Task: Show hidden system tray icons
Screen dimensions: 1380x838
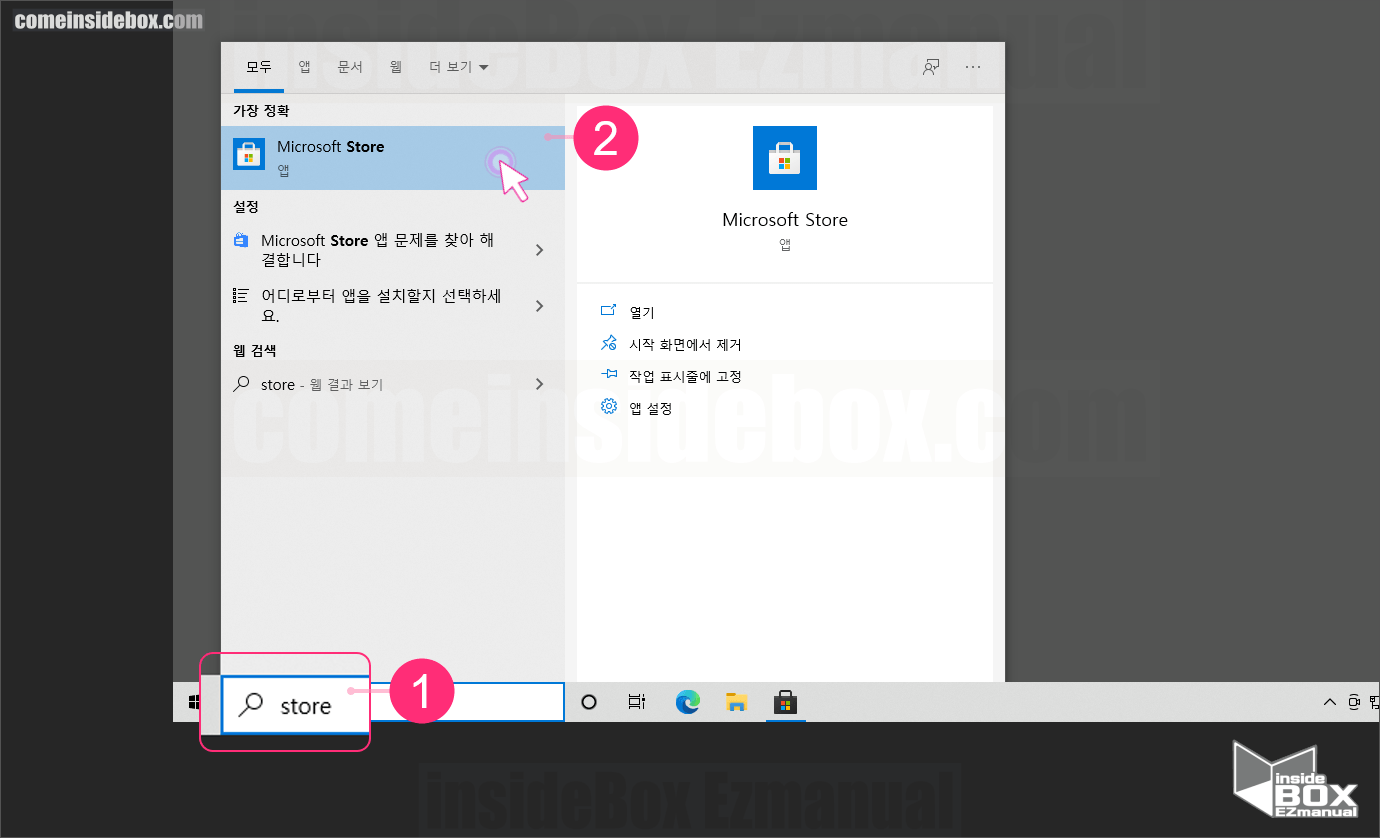Action: coord(1330,702)
